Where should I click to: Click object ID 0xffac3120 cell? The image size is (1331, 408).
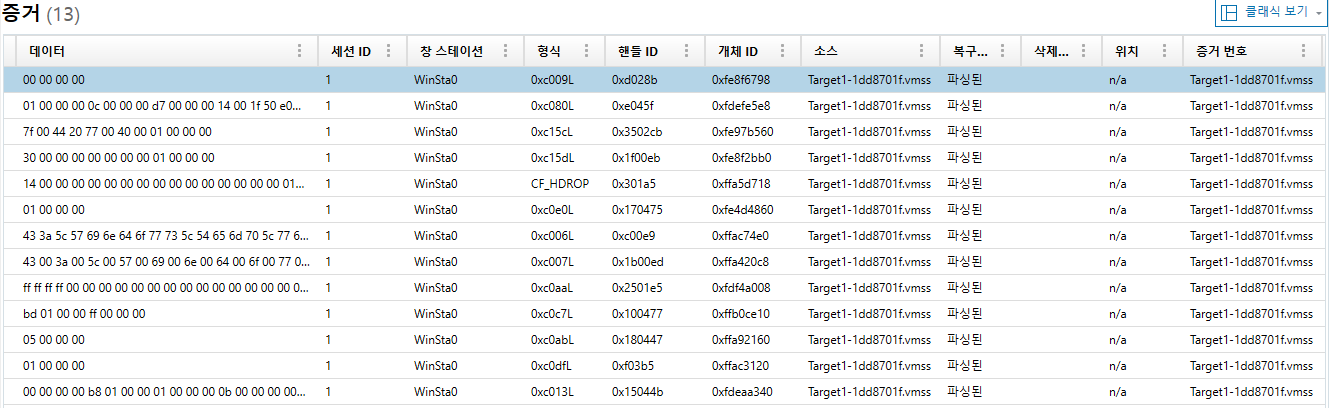pyautogui.click(x=741, y=365)
